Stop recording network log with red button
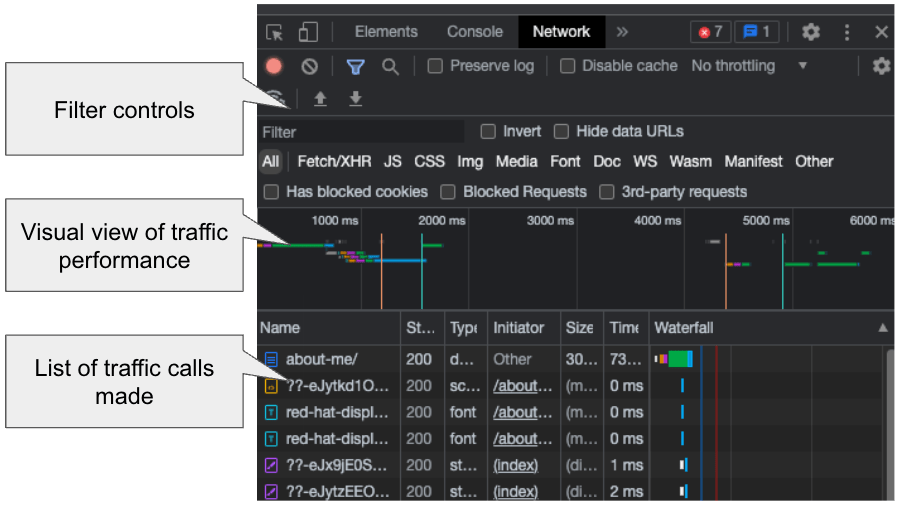 (x=274, y=66)
